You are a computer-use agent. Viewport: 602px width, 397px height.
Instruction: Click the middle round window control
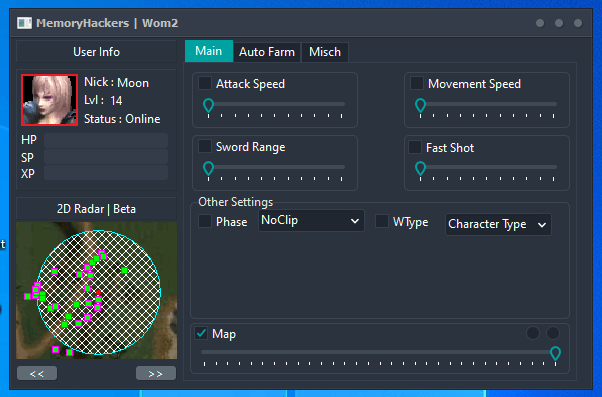(x=559, y=23)
